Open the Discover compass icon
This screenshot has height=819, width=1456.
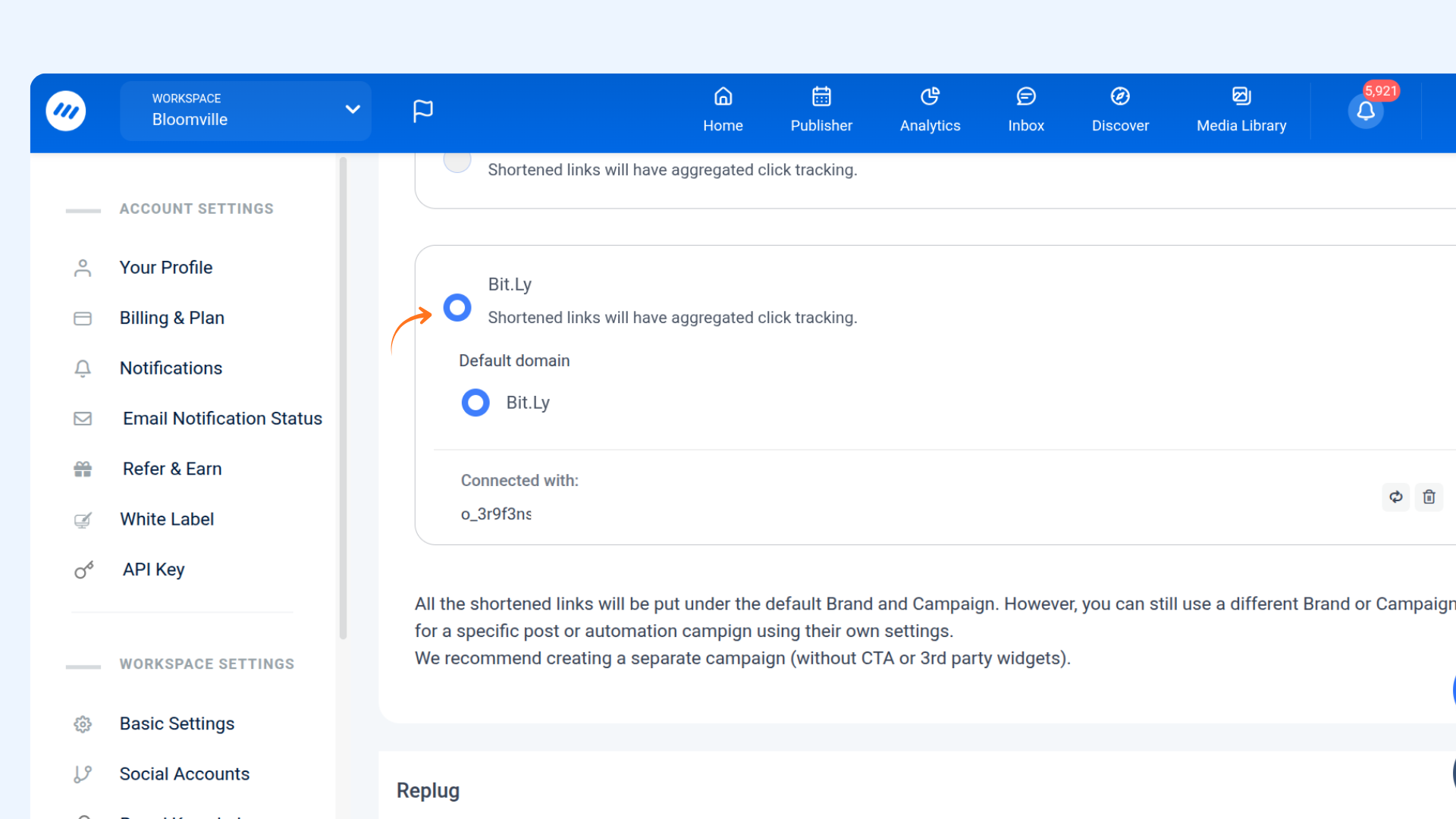(1120, 97)
